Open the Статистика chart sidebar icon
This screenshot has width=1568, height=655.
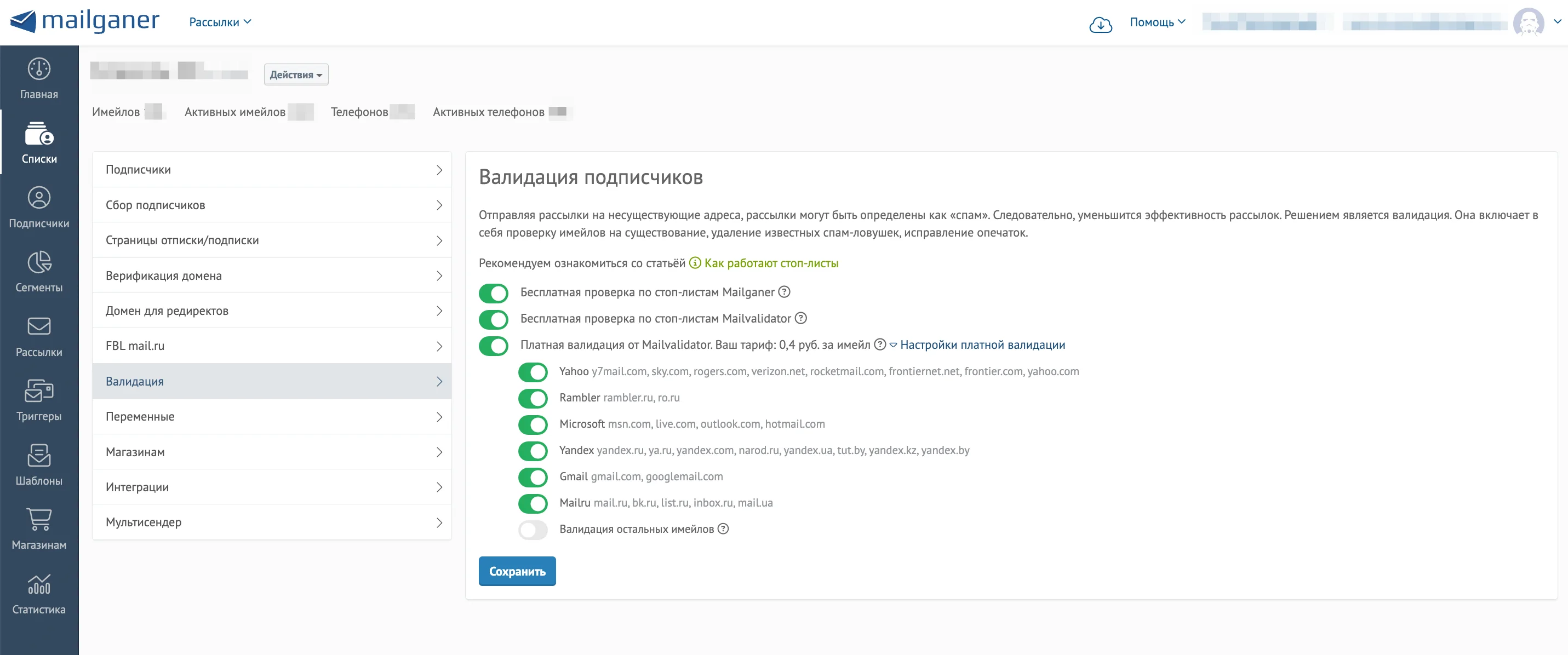(39, 584)
